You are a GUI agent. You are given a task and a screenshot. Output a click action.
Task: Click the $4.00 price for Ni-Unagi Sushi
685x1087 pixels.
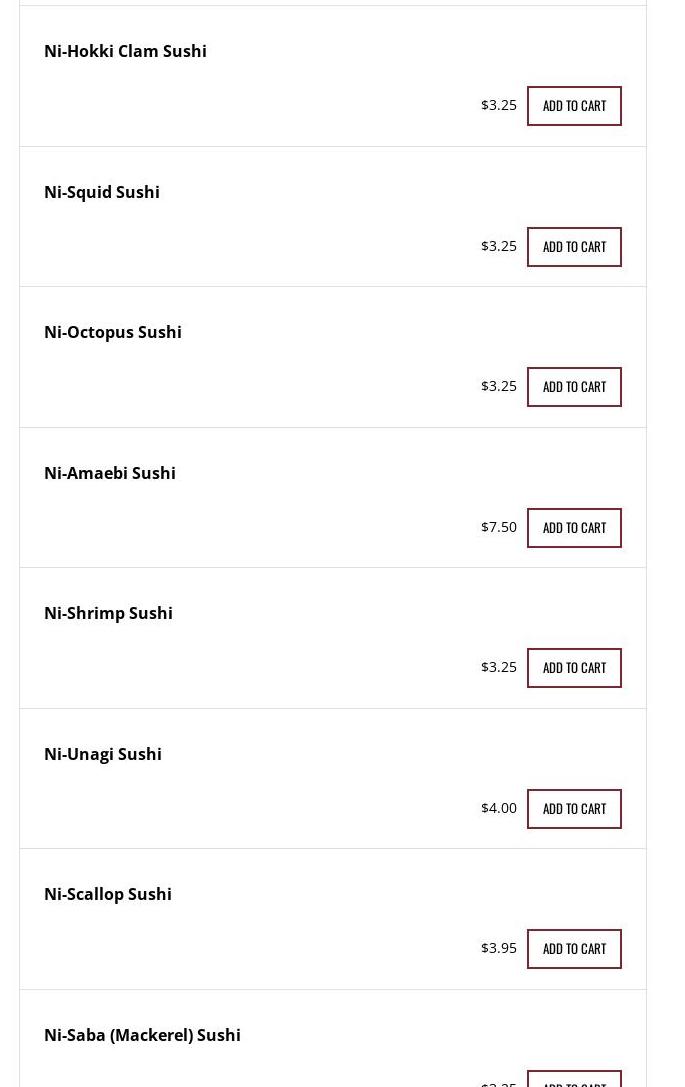pos(499,808)
